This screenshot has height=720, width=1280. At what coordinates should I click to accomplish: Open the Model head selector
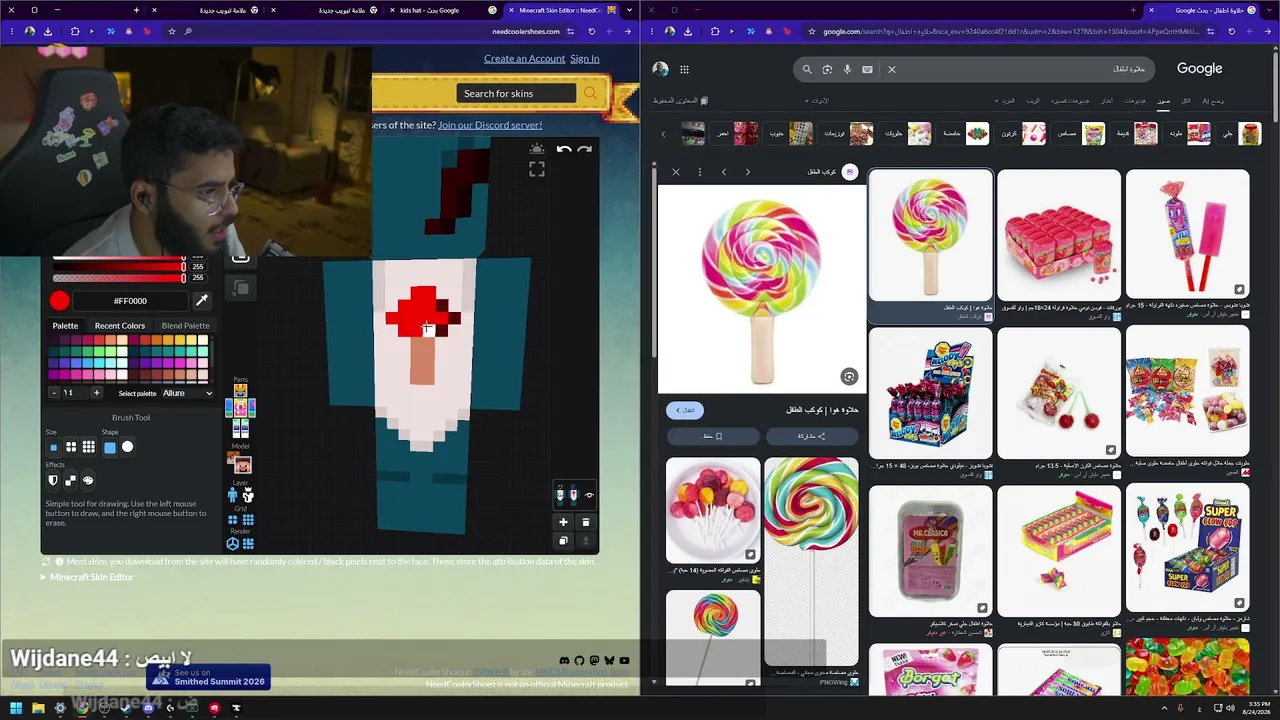[x=240, y=463]
